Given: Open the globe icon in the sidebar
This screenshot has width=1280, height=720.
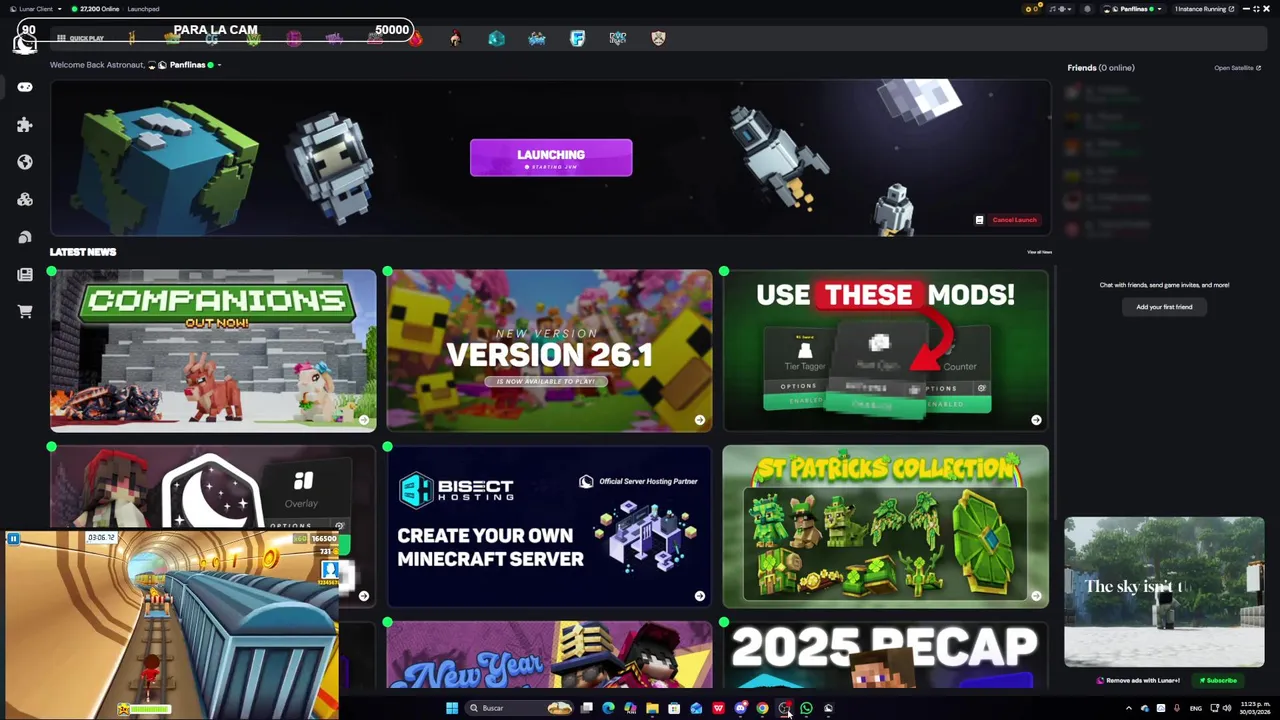Looking at the screenshot, I should click(x=25, y=162).
